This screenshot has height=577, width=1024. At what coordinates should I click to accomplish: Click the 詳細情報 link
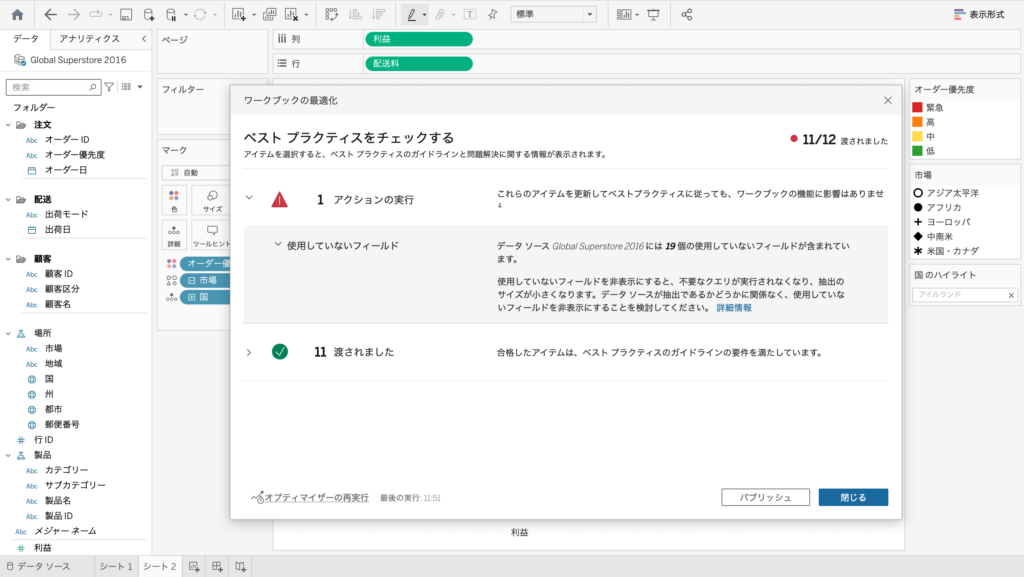(733, 308)
